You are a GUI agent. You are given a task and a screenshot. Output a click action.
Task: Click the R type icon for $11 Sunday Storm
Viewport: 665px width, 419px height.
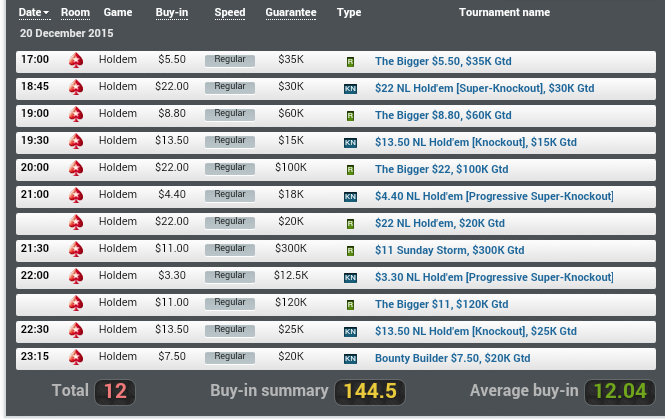(x=350, y=251)
